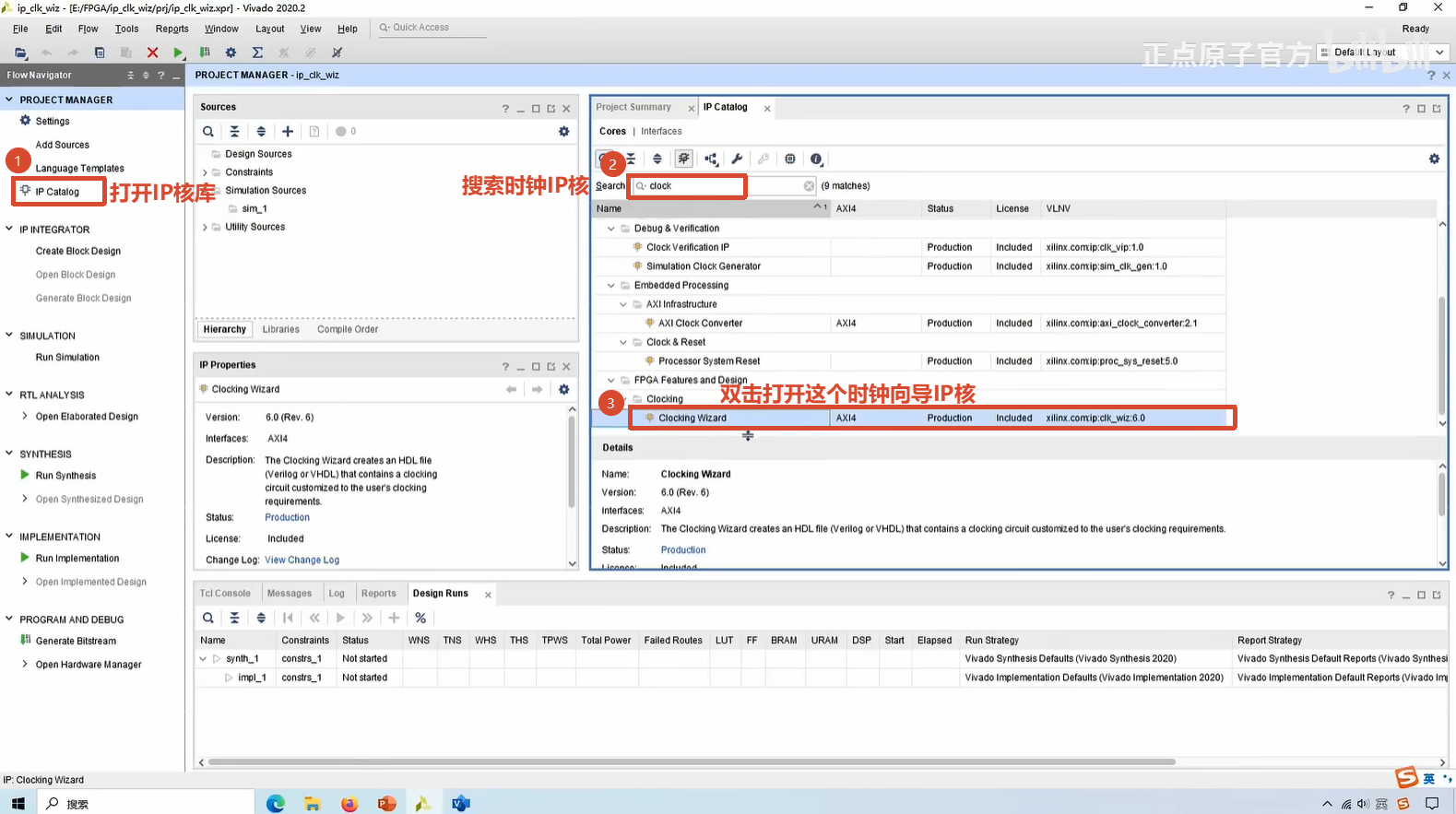Screen dimensions: 1456x814
Task: Collapse Embedded Processing category
Action: pos(610,286)
